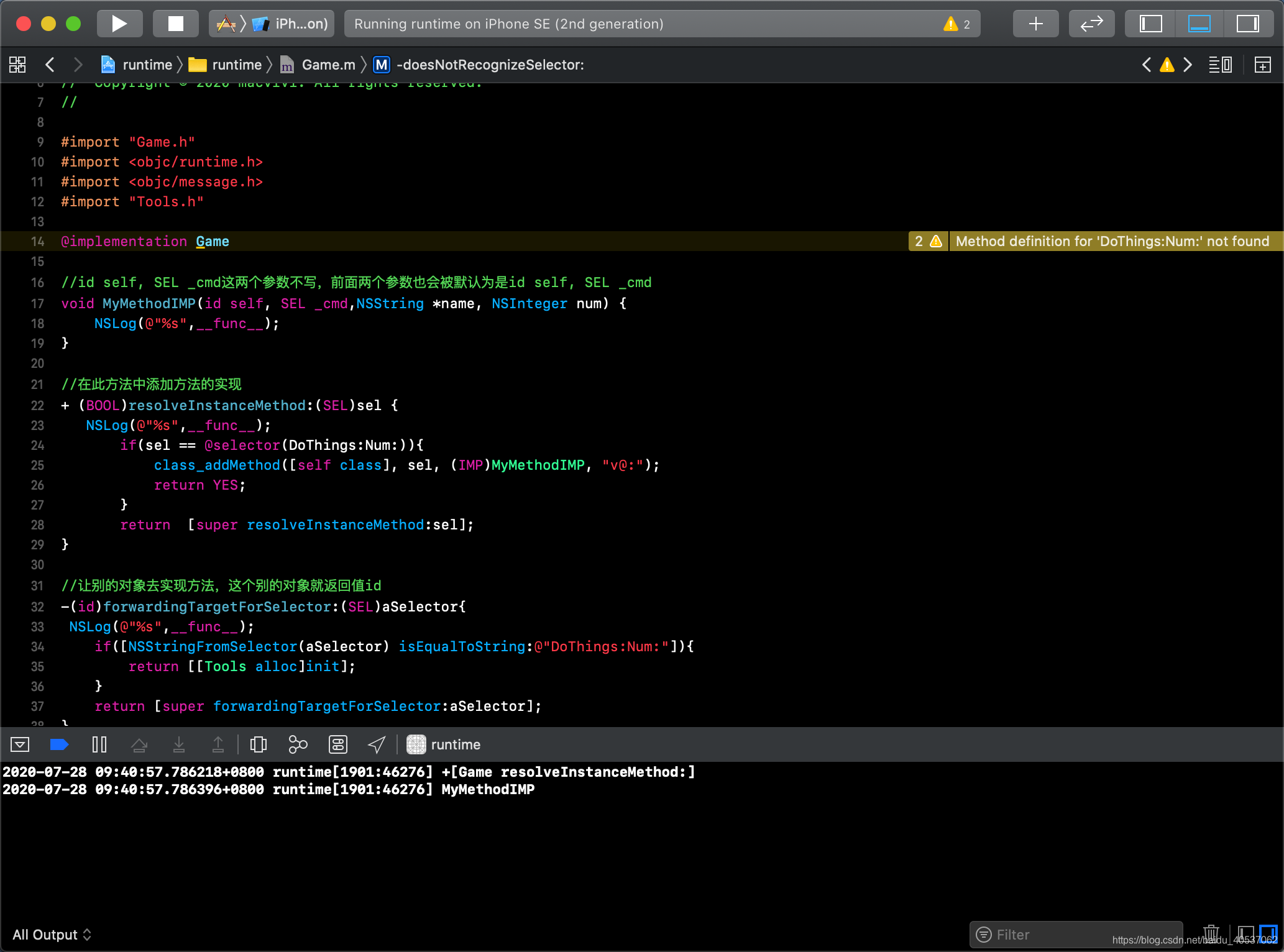1284x952 pixels.
Task: Go back in file history
Action: 50,65
